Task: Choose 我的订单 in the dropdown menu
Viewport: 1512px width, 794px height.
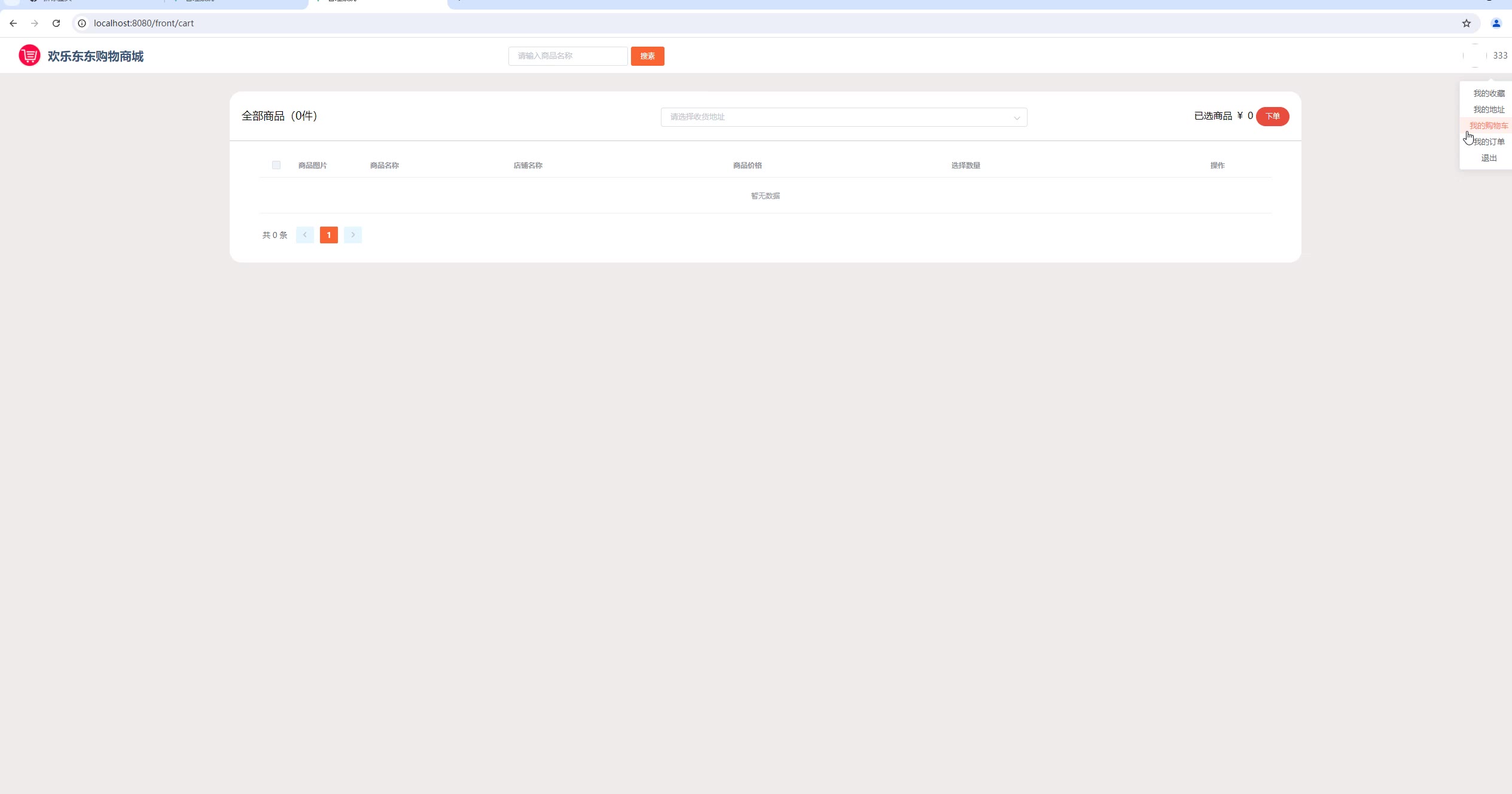Action: pos(1489,142)
